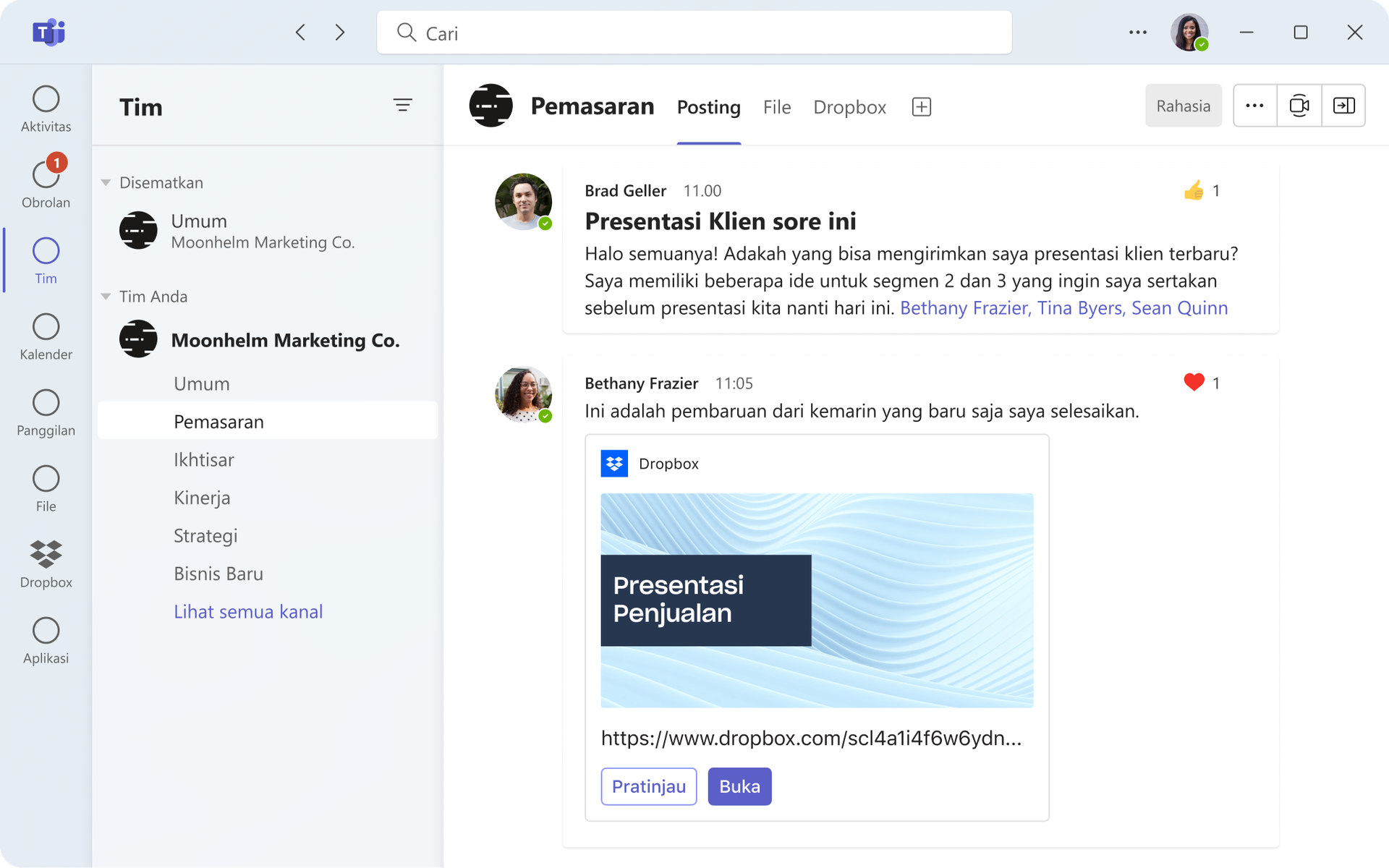
Task: Open the more options menu in the channel header
Action: click(x=1254, y=106)
